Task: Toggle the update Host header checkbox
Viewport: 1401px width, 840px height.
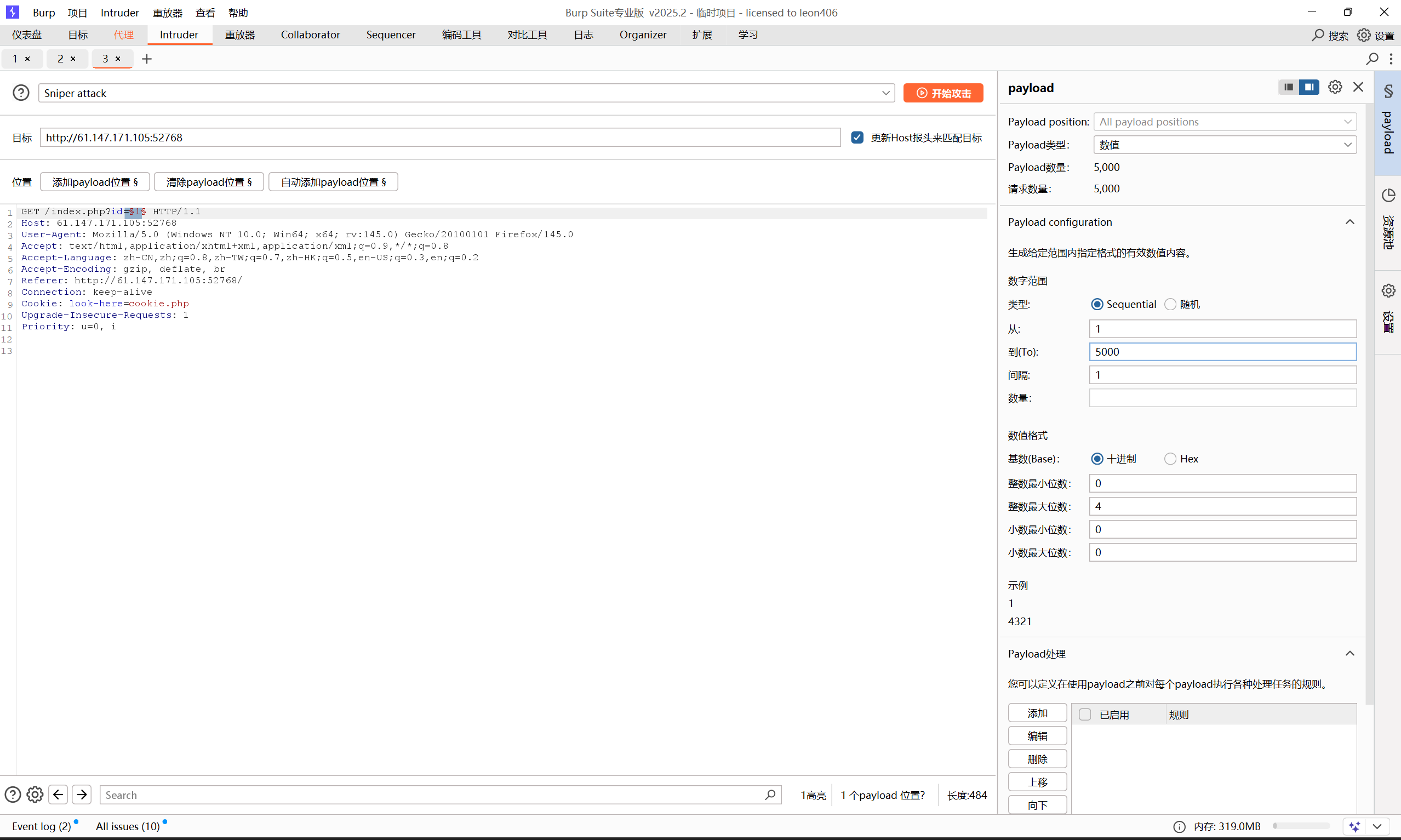Action: click(x=857, y=138)
